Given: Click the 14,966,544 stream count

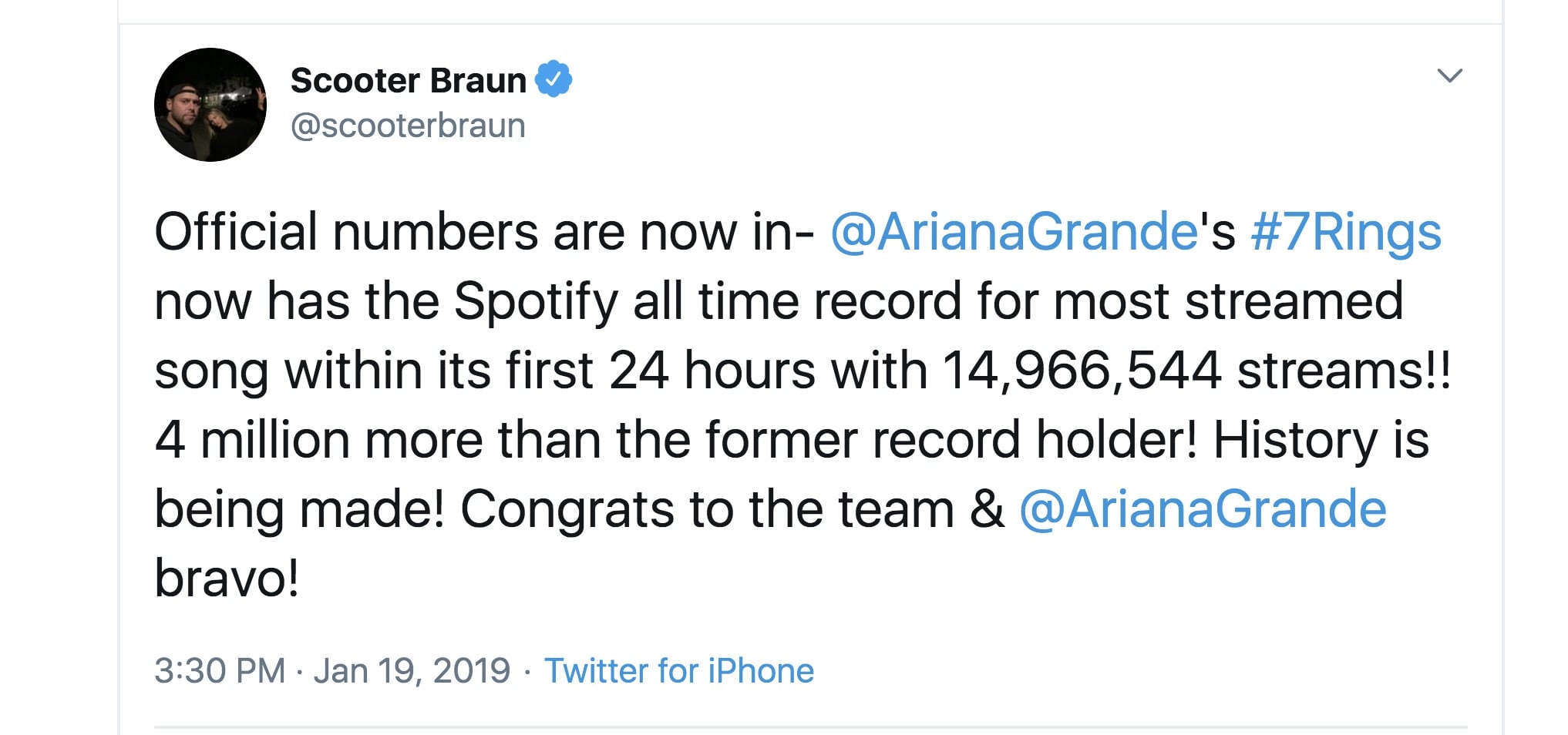Looking at the screenshot, I should point(1082,371).
